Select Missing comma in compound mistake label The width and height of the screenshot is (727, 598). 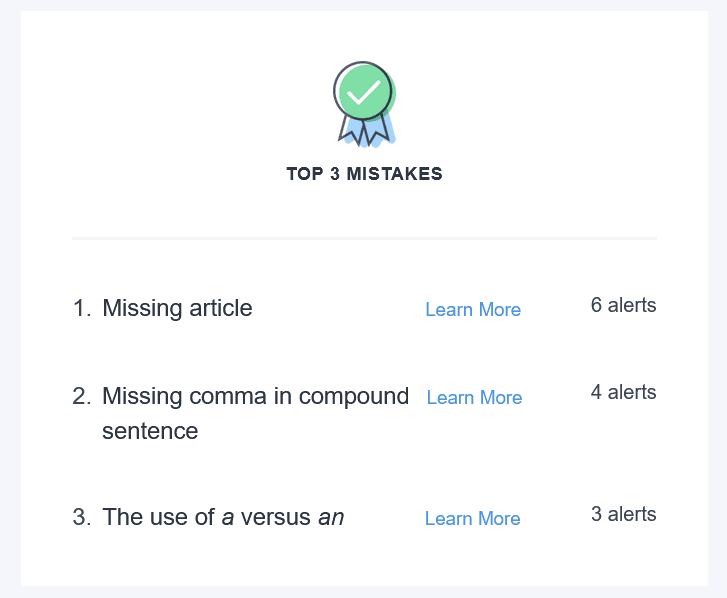click(255, 396)
